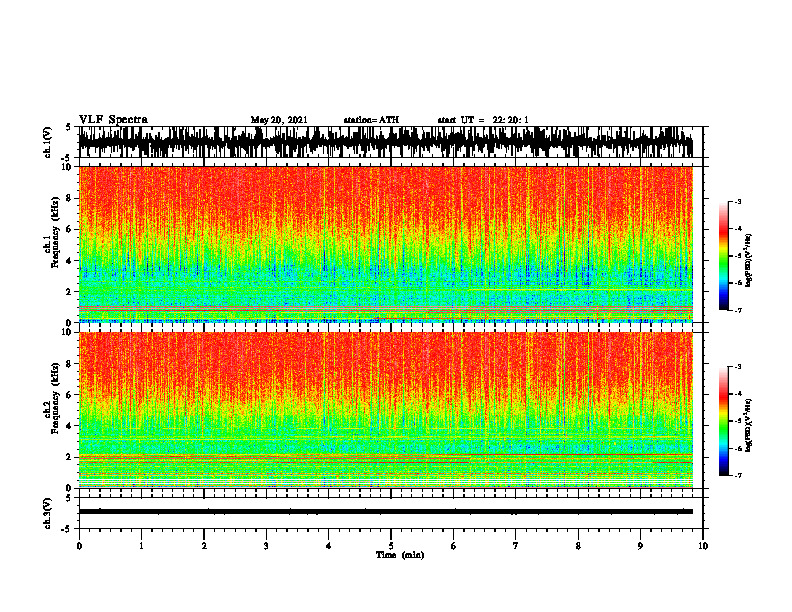Click the "ch.3(V)" waveform axis label
This screenshot has width=792, height=612.
(x=47, y=513)
